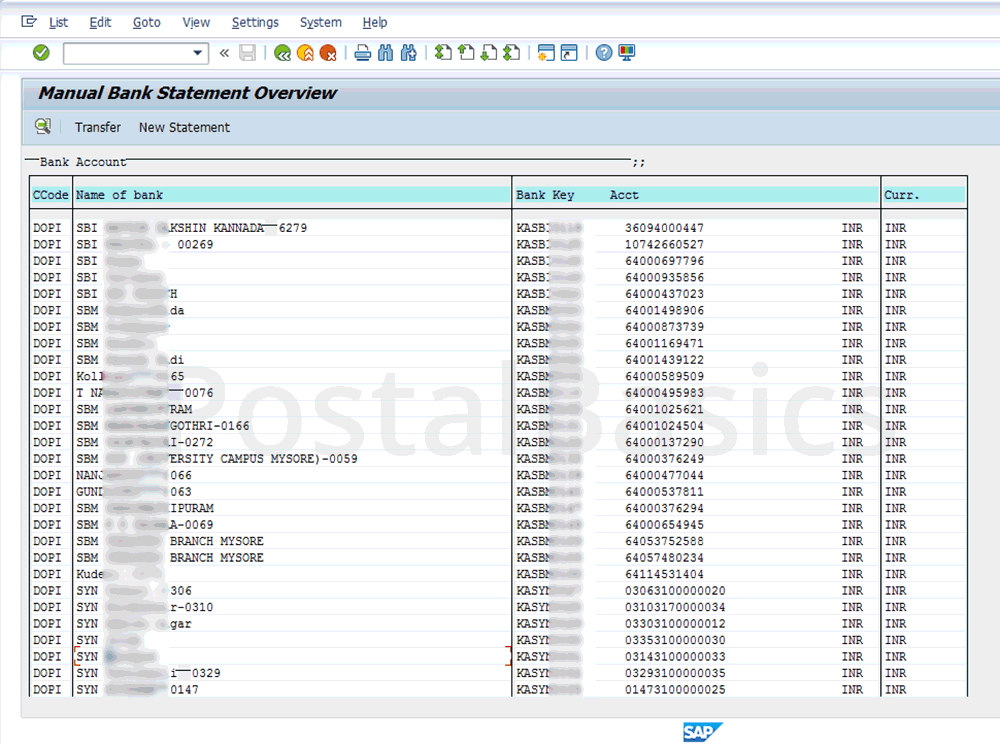Open the Goto menu
1000x744 pixels.
pos(146,22)
